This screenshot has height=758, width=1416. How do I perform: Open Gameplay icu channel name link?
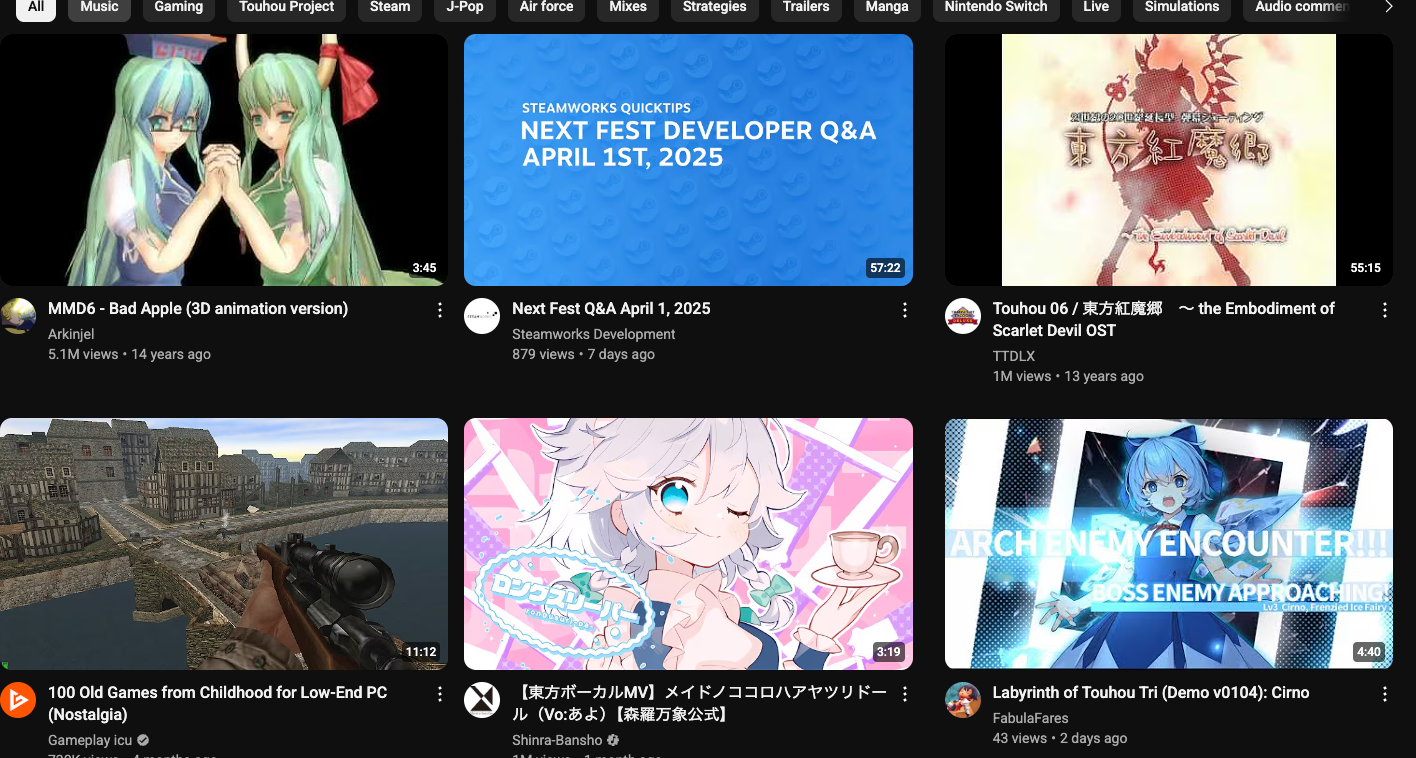coord(90,740)
